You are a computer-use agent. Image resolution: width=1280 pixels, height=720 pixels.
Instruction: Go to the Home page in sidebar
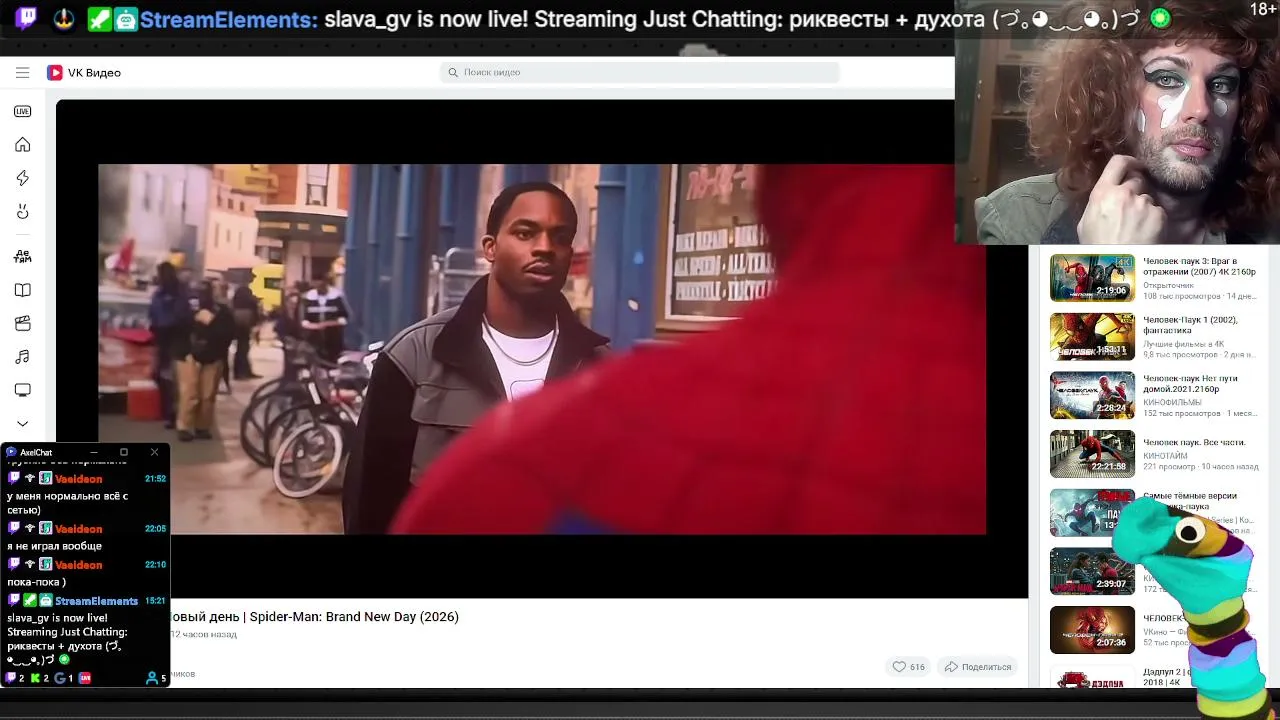pyautogui.click(x=22, y=145)
